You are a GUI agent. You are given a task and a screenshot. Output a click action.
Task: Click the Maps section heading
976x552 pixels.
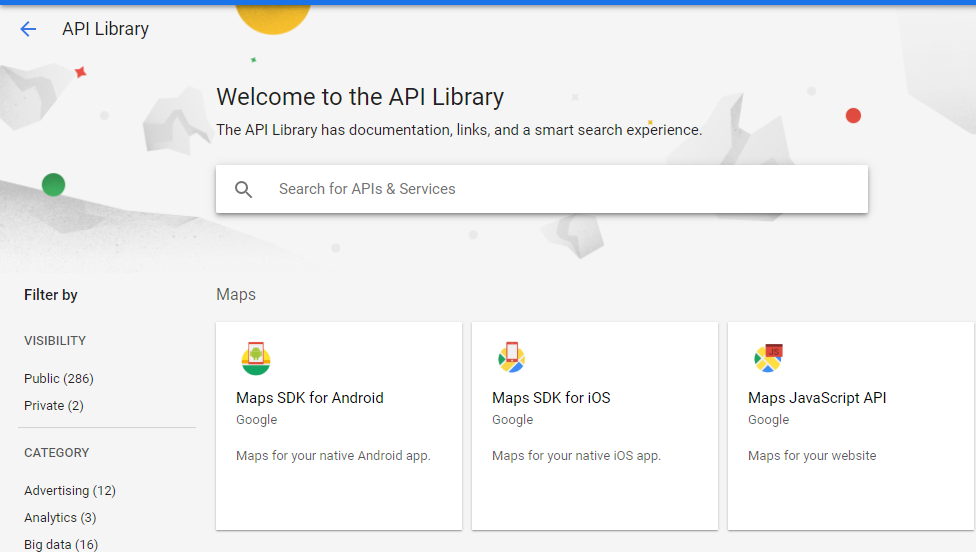(x=236, y=295)
